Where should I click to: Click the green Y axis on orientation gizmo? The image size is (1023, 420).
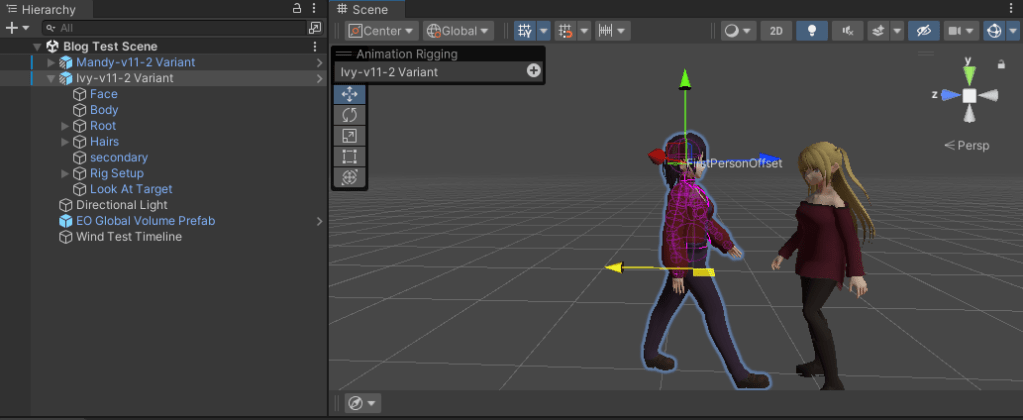click(x=968, y=70)
